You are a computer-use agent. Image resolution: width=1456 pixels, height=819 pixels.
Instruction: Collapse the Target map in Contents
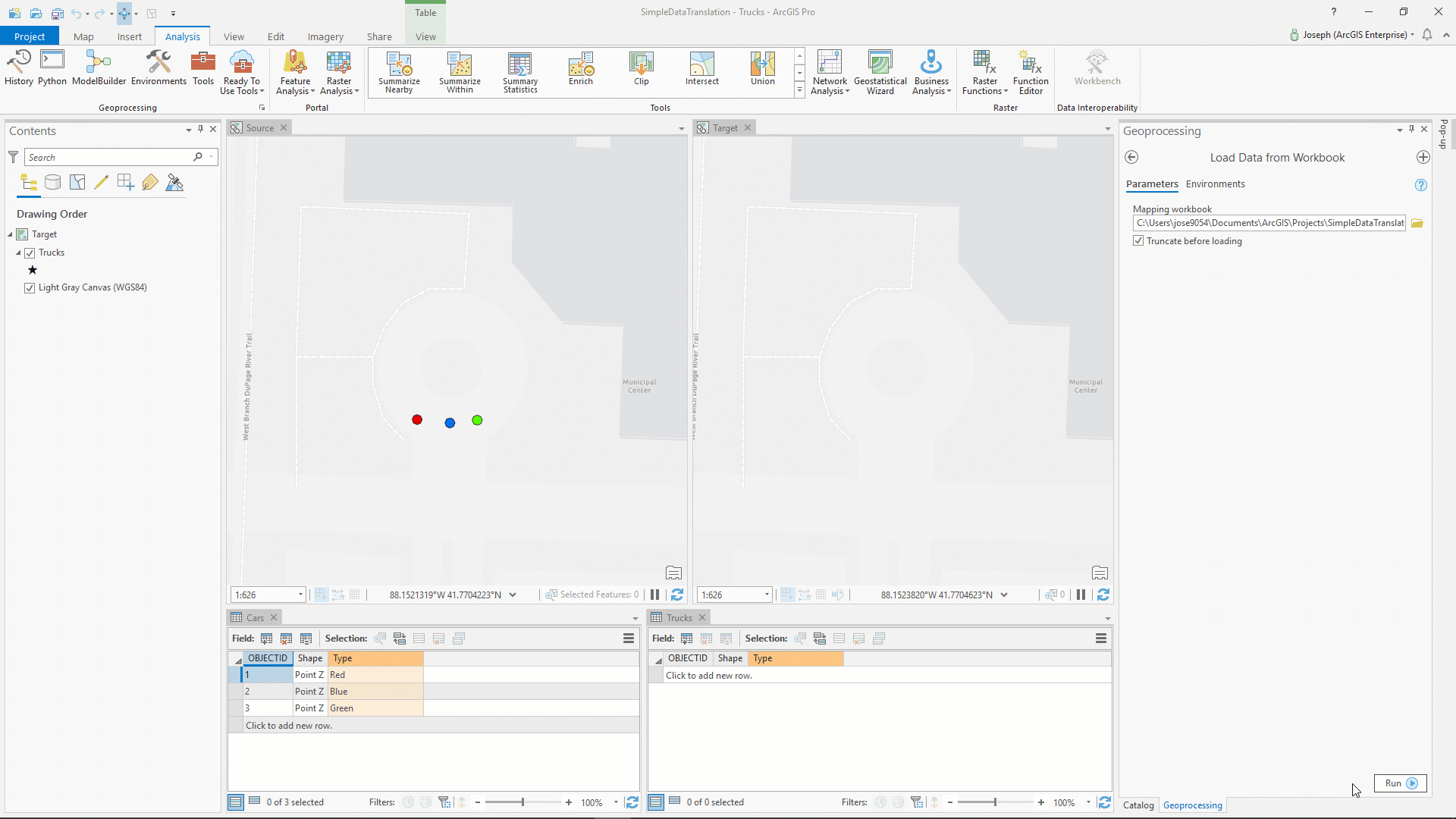click(x=11, y=235)
